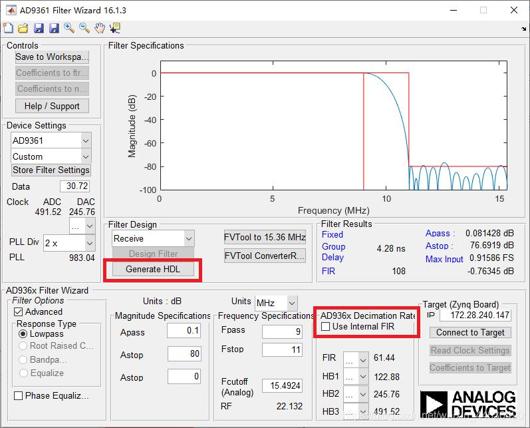Click the toolbar undock arrow icon
Image resolution: width=530 pixels, height=428 pixels.
pyautogui.click(x=524, y=29)
